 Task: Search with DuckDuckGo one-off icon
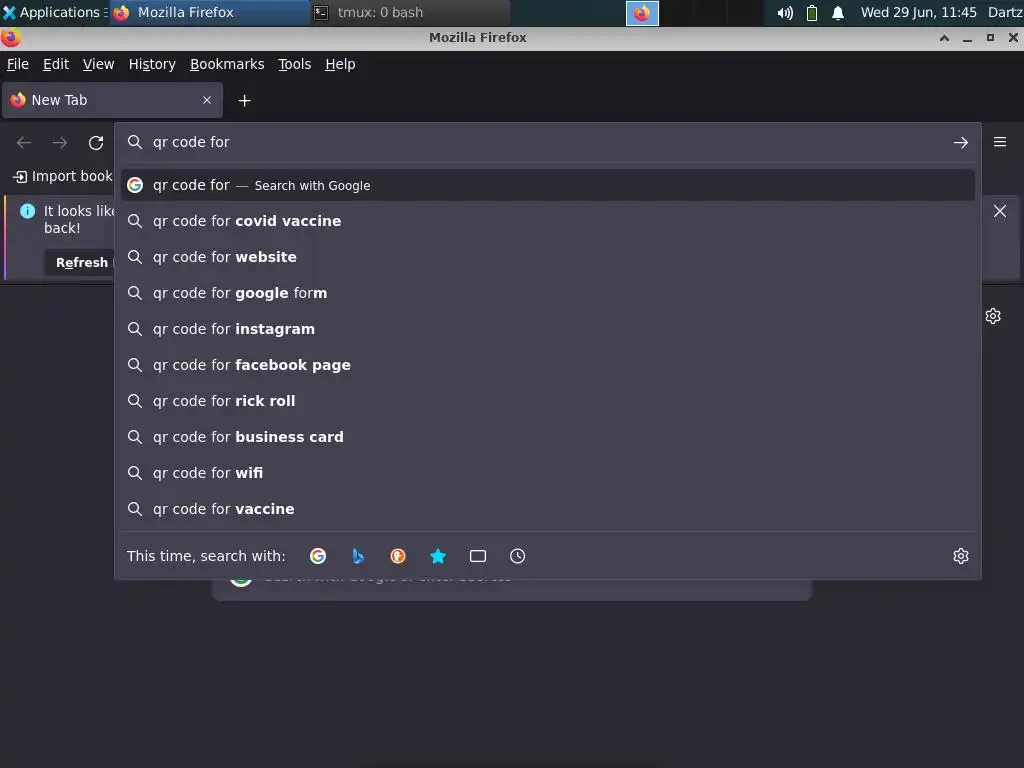(x=398, y=556)
